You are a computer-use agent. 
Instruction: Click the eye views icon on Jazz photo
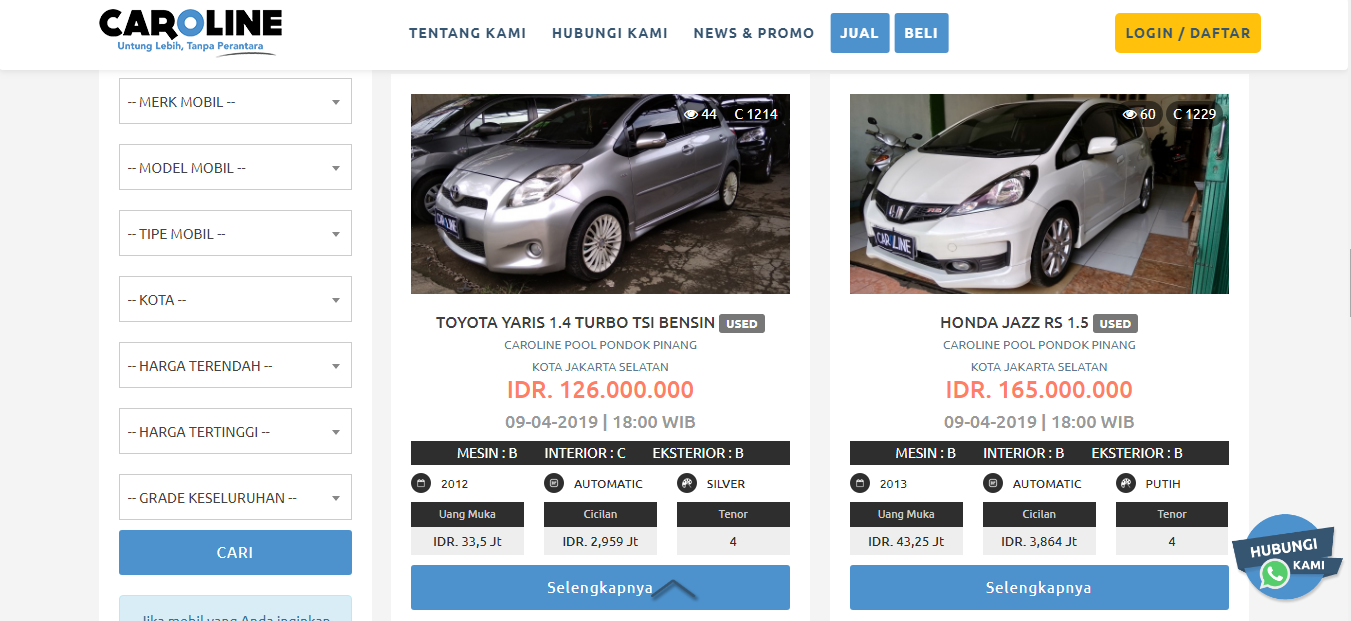tap(1130, 114)
